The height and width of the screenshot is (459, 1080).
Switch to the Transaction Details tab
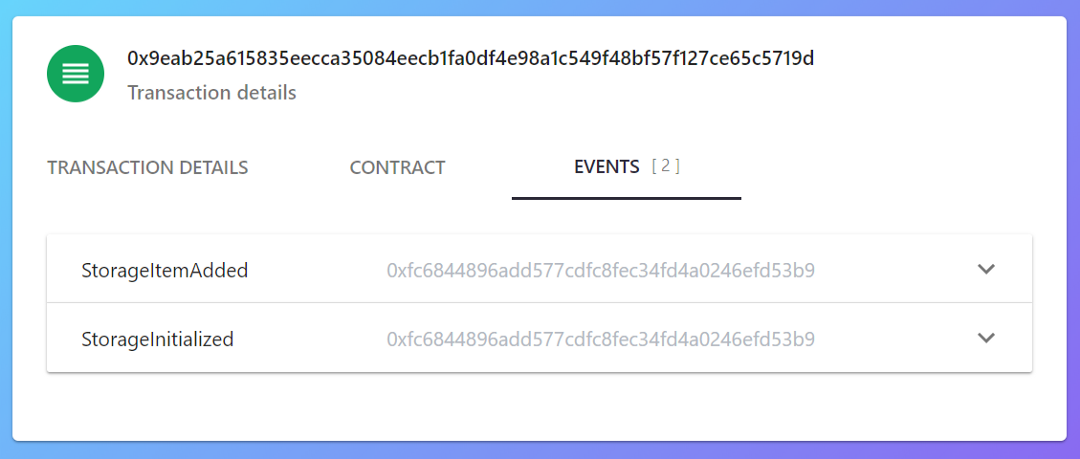tap(147, 167)
